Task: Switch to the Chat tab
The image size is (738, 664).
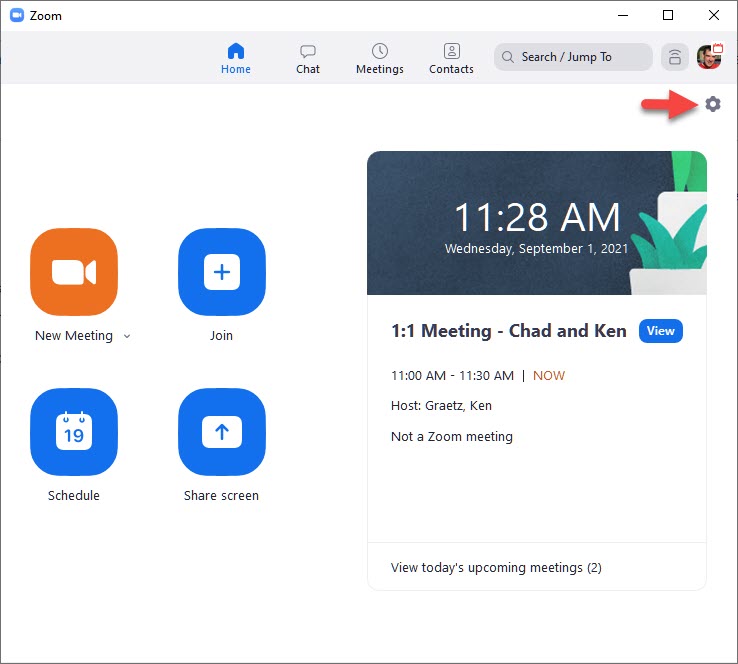Action: tap(308, 58)
